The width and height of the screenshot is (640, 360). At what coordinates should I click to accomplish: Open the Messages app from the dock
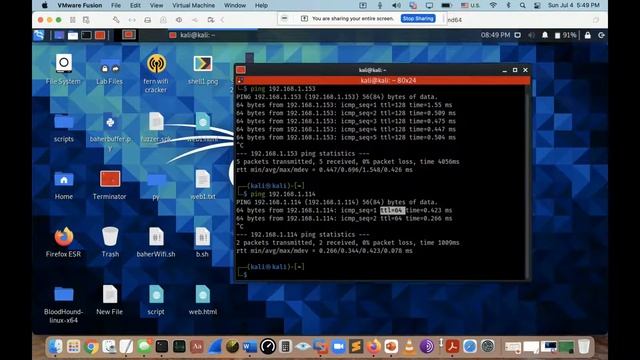click(144, 347)
